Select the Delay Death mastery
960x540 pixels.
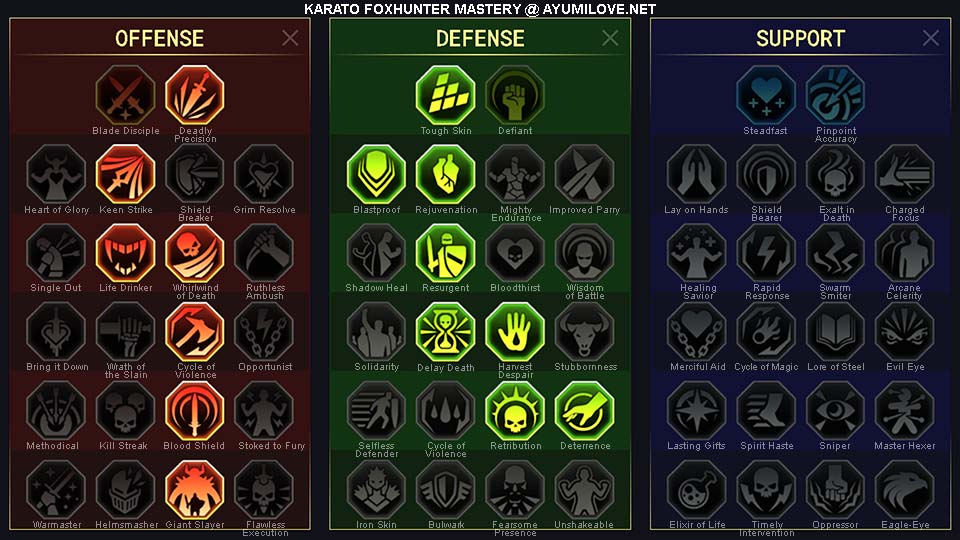446,332
